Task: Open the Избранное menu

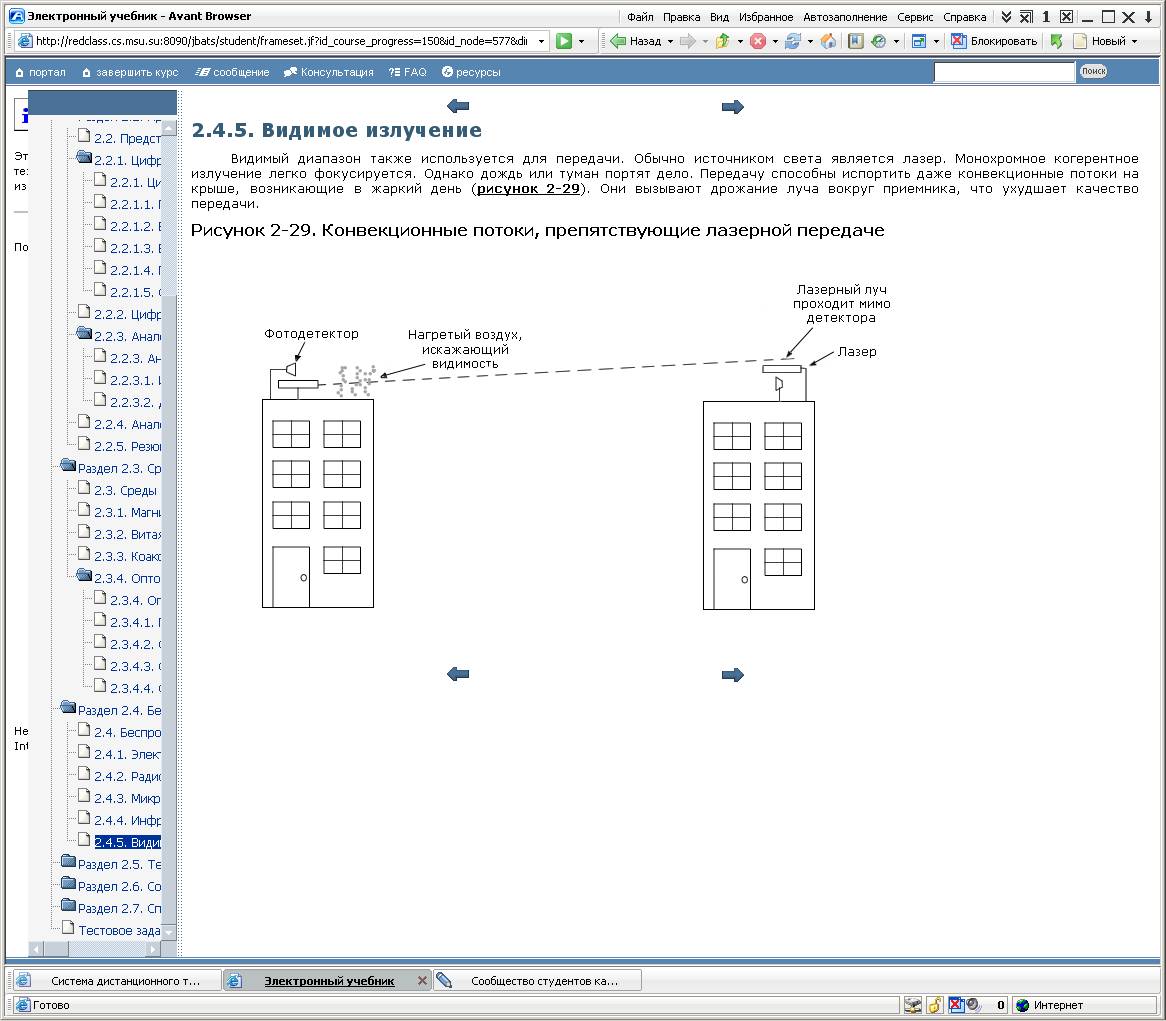Action: tap(766, 17)
